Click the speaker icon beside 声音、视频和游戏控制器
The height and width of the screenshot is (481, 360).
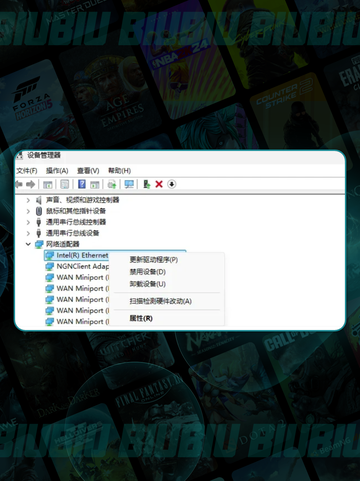click(x=39, y=200)
